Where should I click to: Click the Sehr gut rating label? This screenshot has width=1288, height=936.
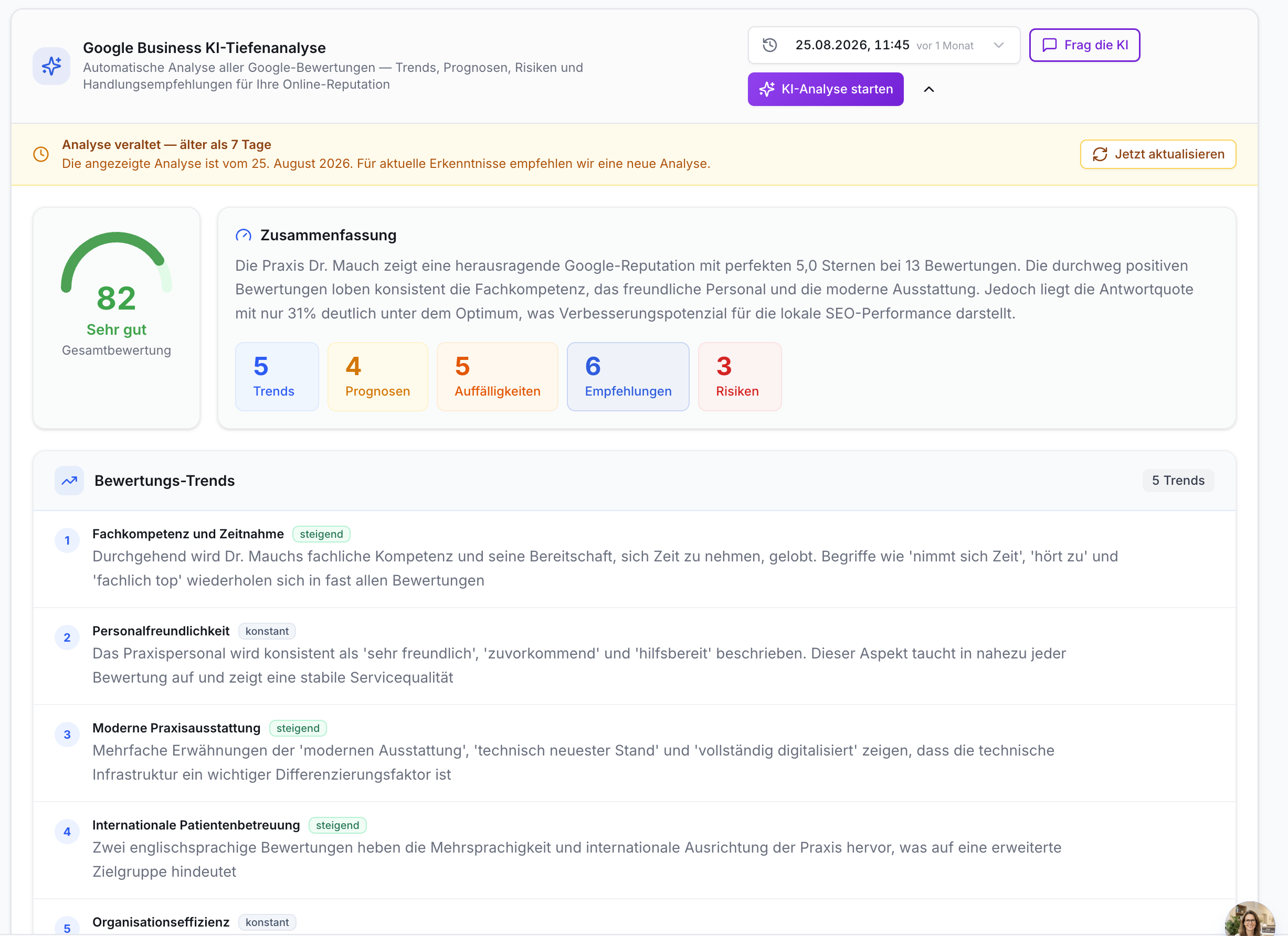pyautogui.click(x=117, y=330)
